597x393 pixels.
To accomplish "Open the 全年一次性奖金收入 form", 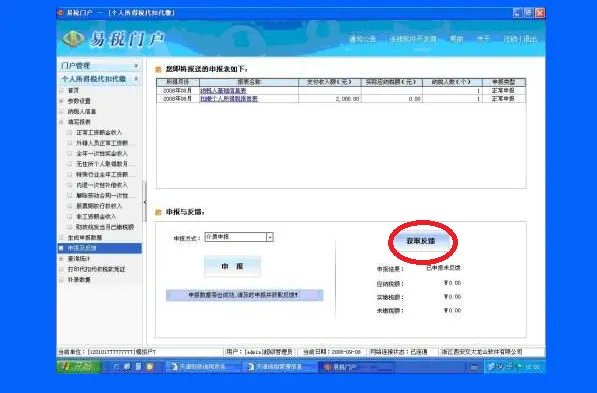I will pos(101,153).
